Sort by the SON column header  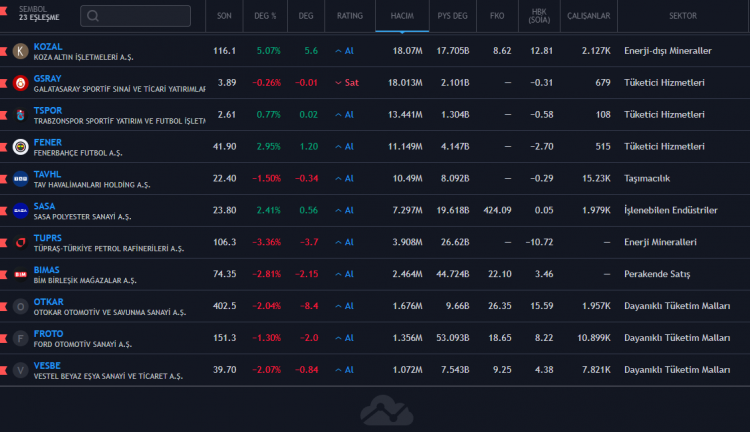[224, 16]
